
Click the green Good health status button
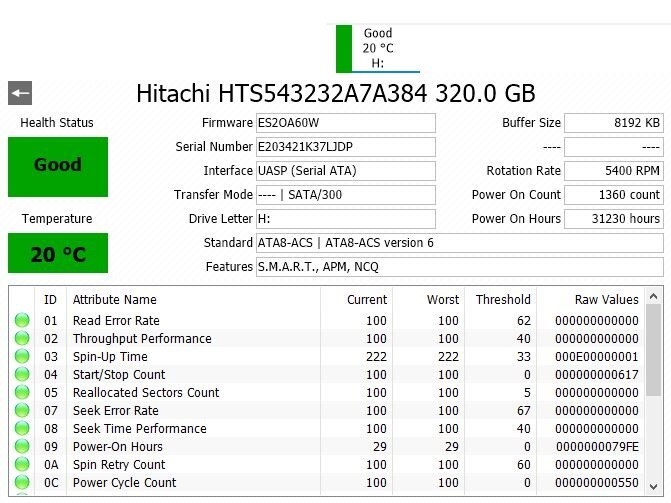(x=58, y=167)
